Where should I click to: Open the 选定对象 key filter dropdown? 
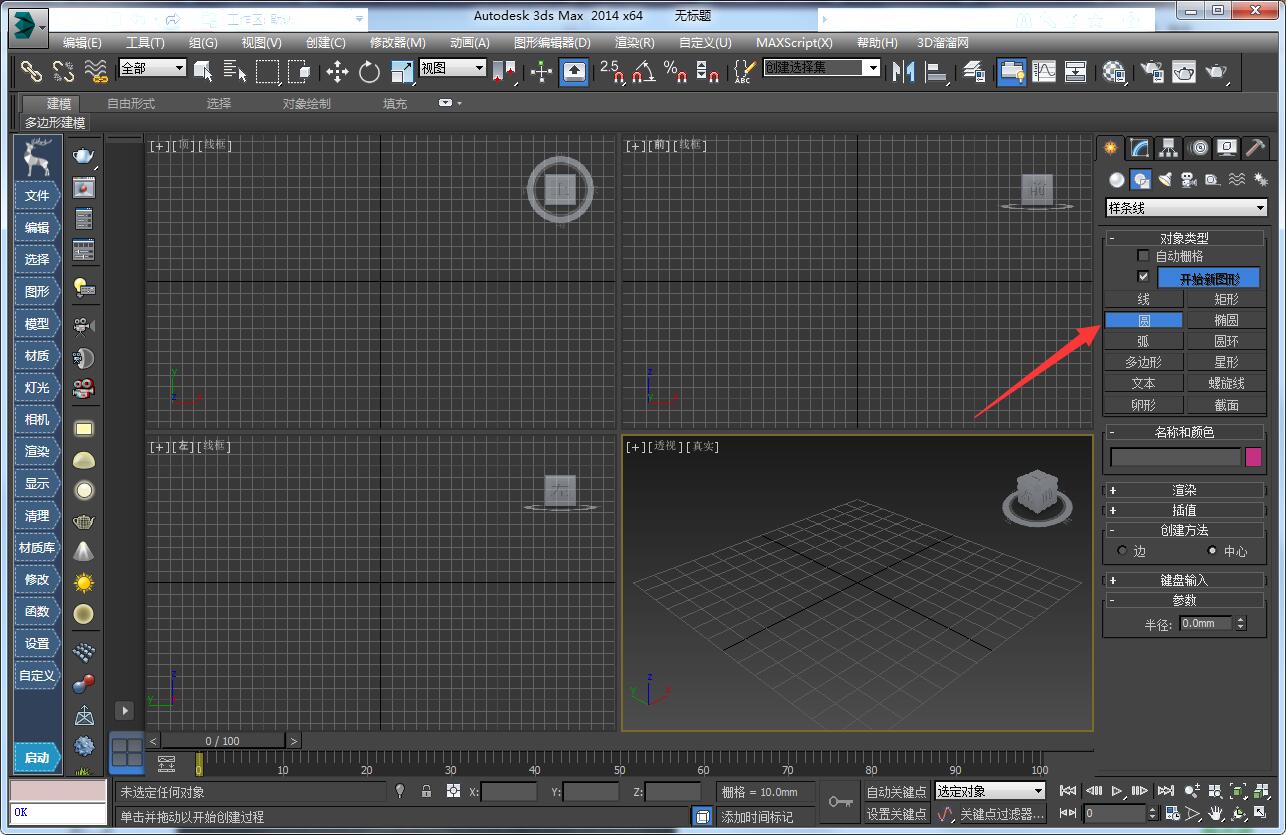point(990,791)
